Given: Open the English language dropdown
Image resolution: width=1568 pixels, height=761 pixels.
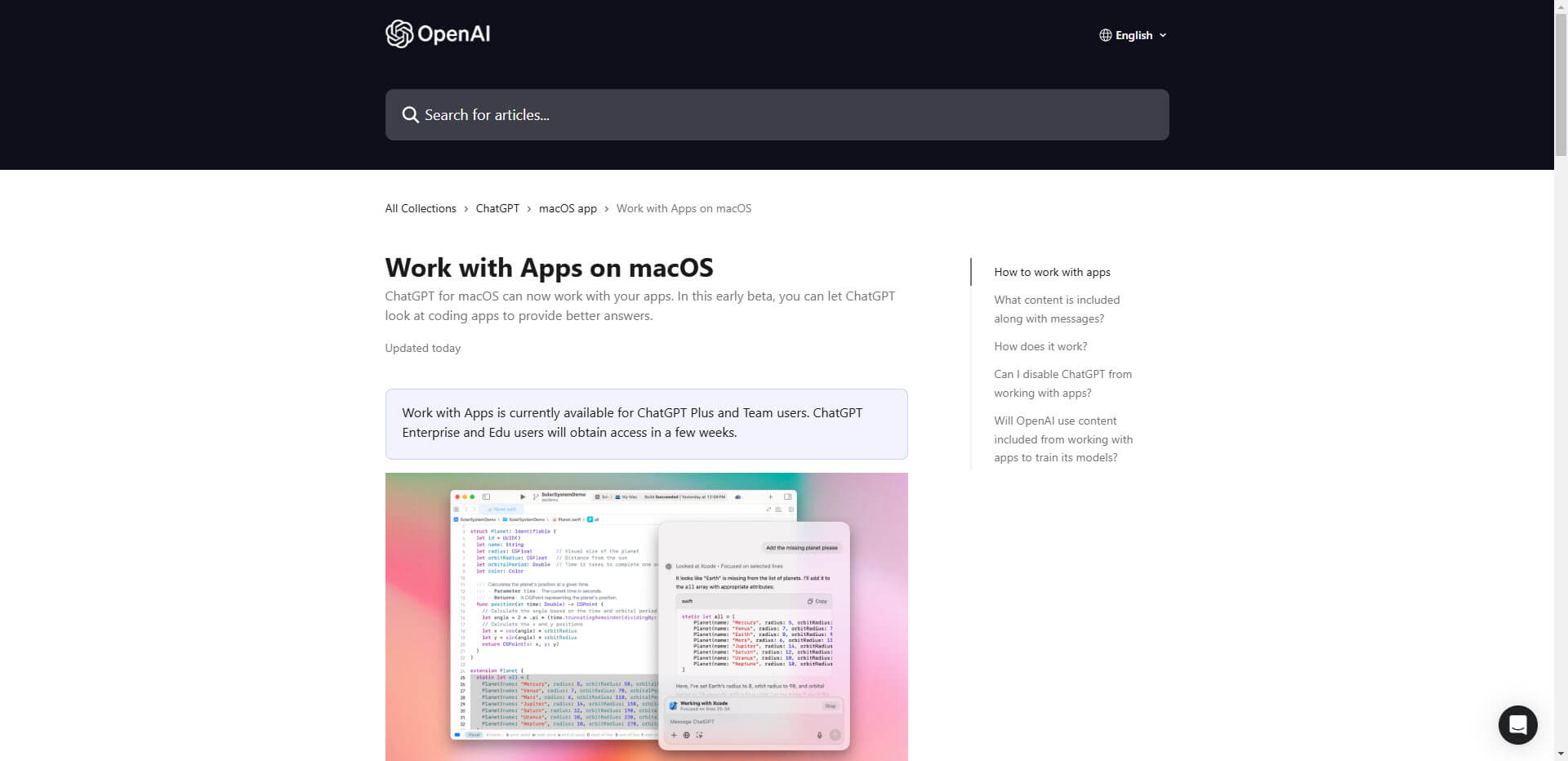Looking at the screenshot, I should (x=1133, y=35).
